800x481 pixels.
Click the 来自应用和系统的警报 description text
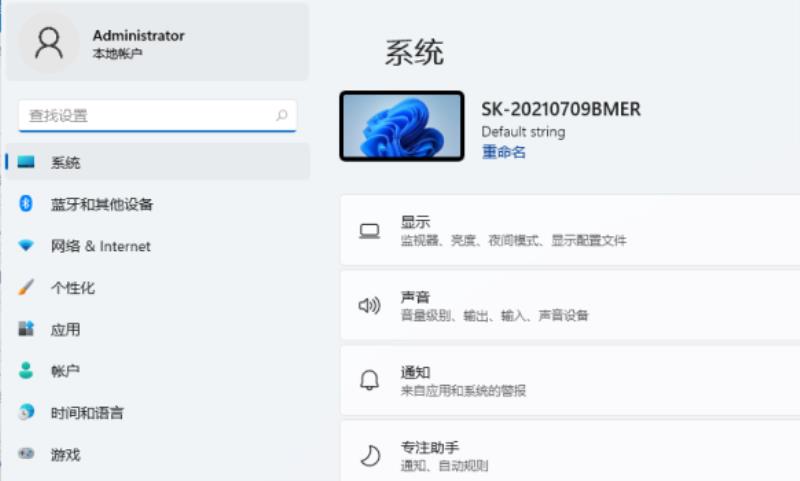pyautogui.click(x=463, y=391)
